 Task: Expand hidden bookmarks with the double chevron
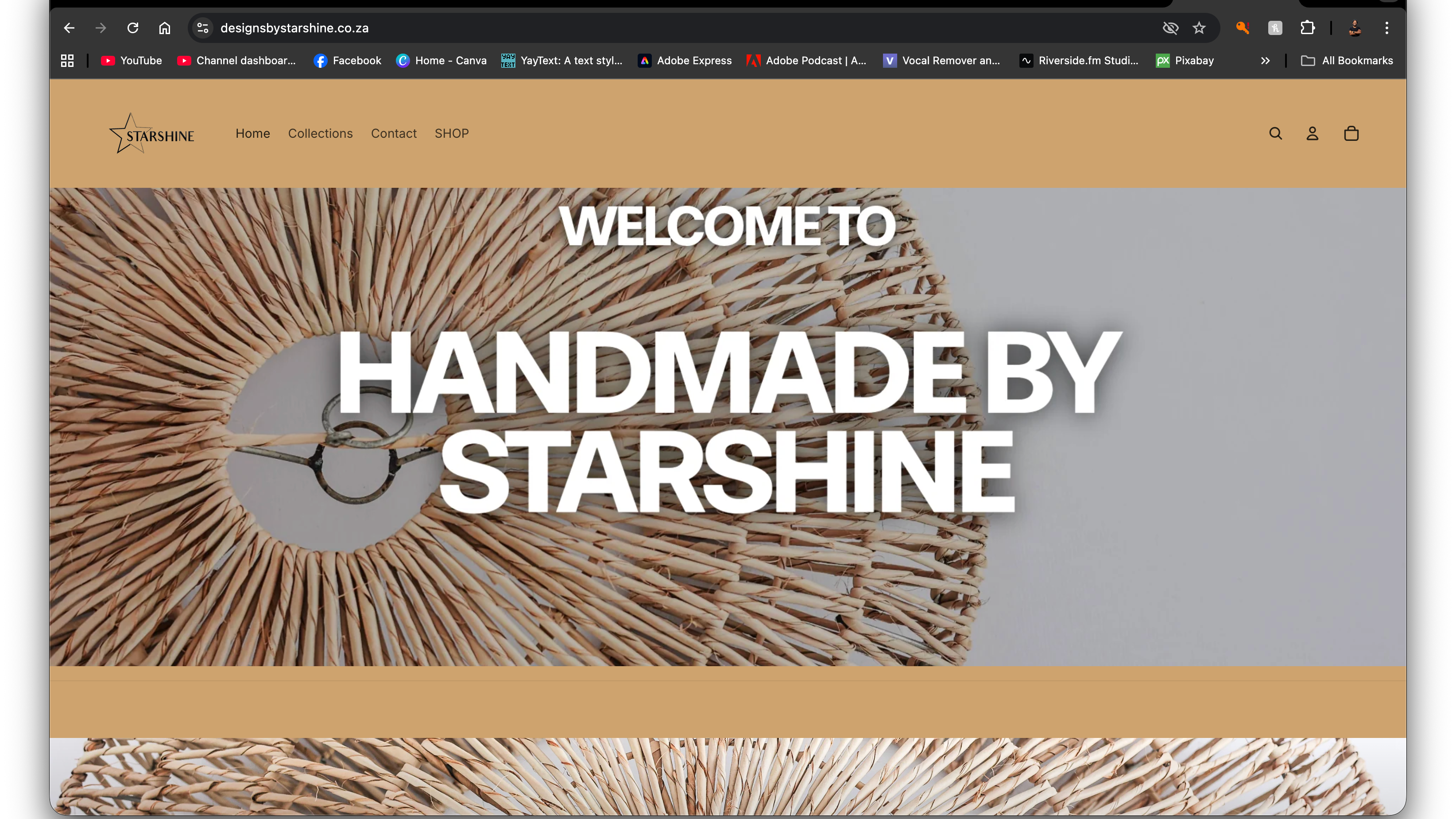(x=1265, y=61)
